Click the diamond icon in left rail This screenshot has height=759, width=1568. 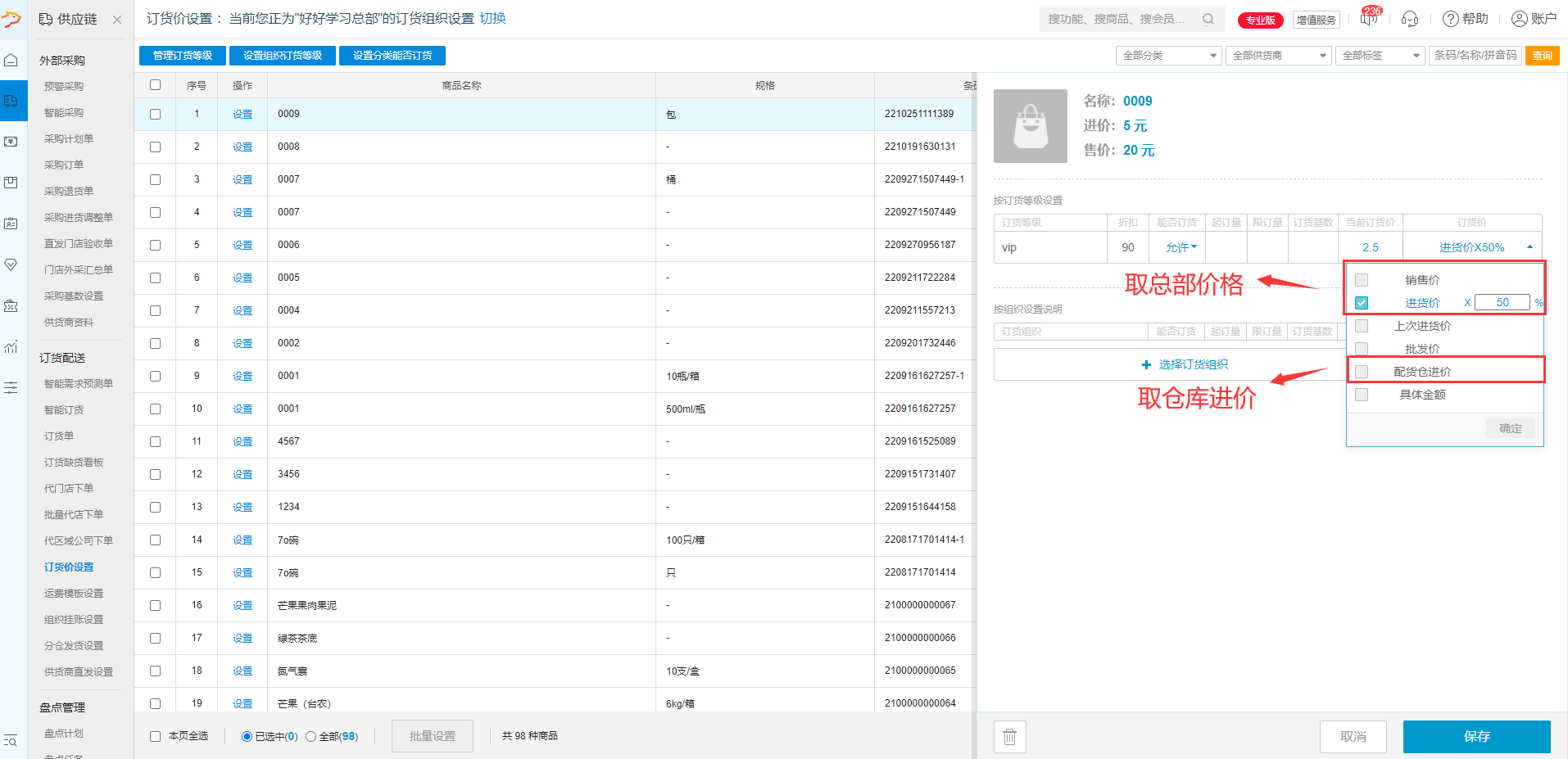click(11, 264)
